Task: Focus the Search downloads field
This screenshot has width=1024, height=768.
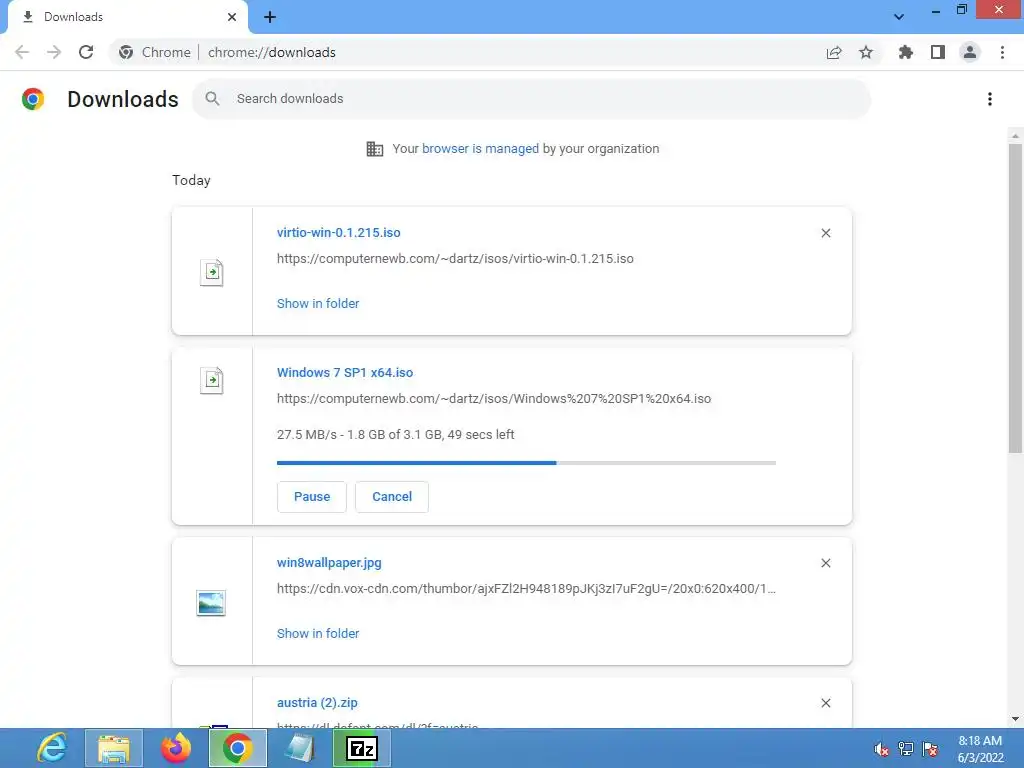Action: [x=532, y=99]
